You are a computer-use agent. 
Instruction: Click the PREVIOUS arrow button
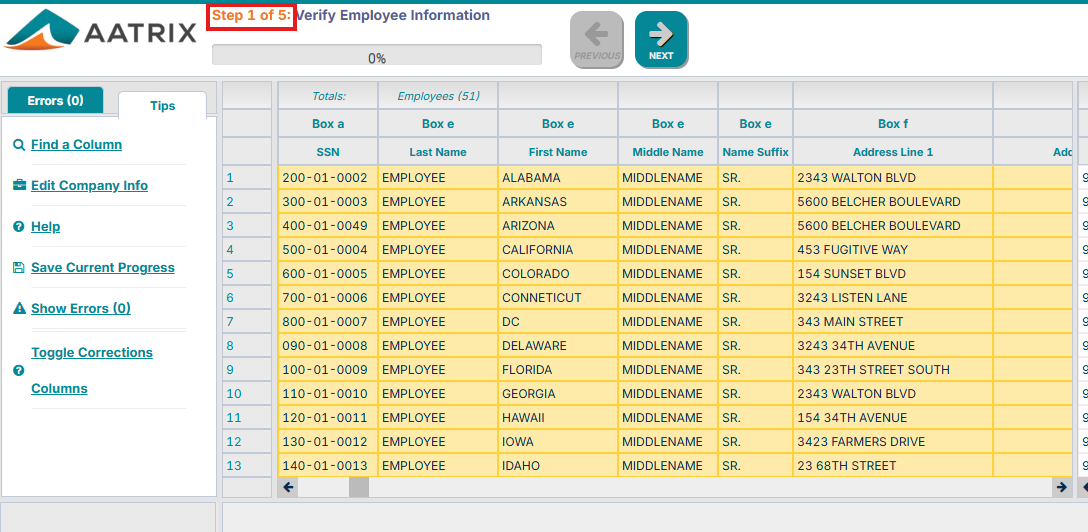tap(597, 40)
